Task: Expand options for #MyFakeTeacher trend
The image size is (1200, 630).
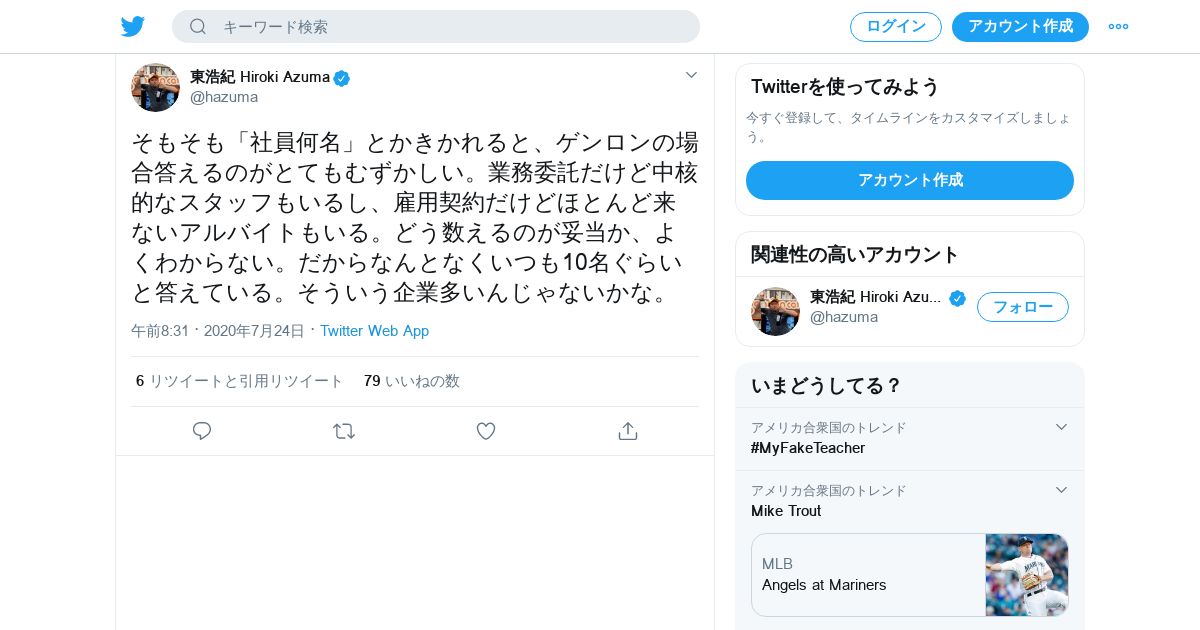Action: click(x=1062, y=427)
